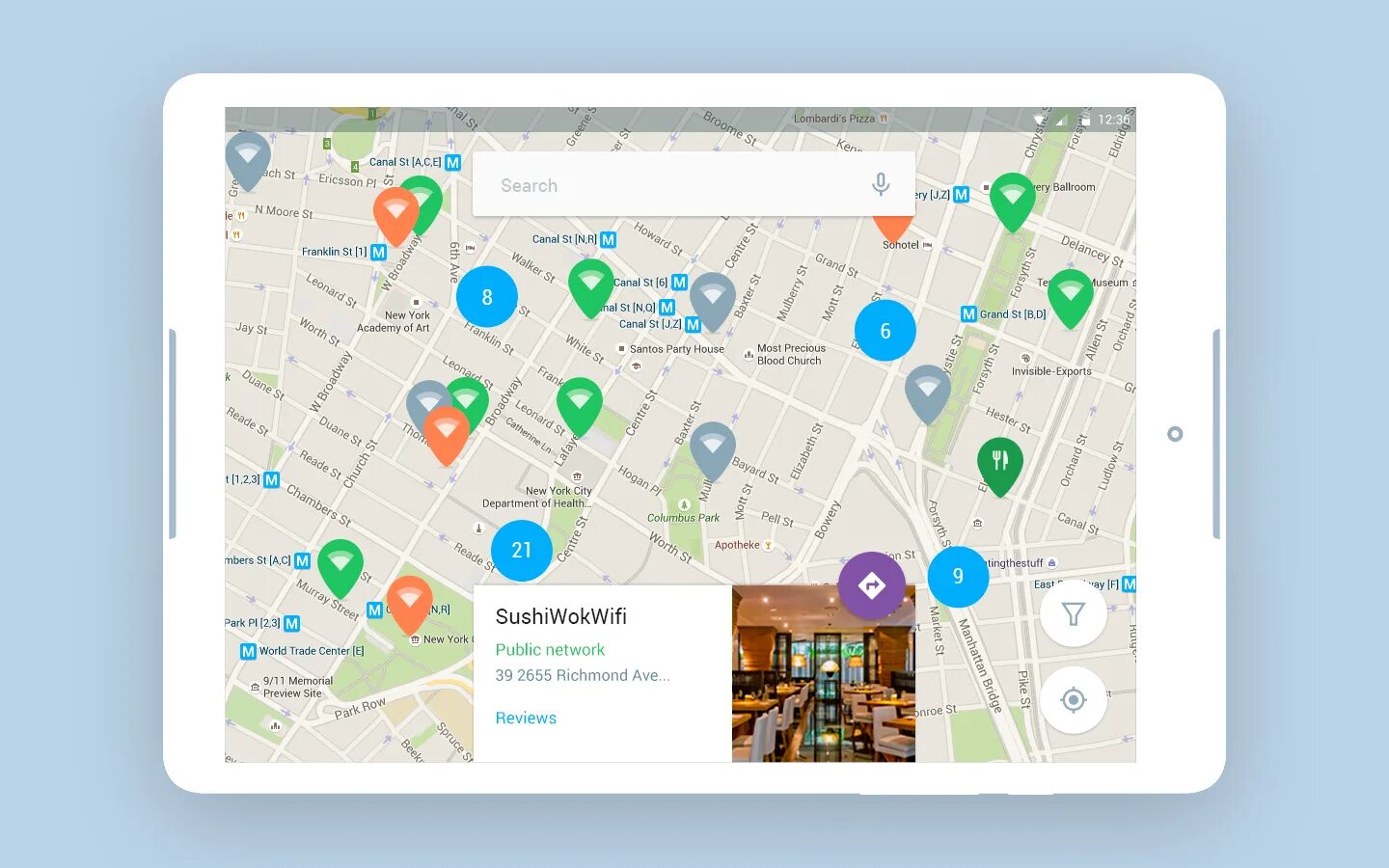
Task: Open the cluster marker labeled 6
Action: pos(885,331)
